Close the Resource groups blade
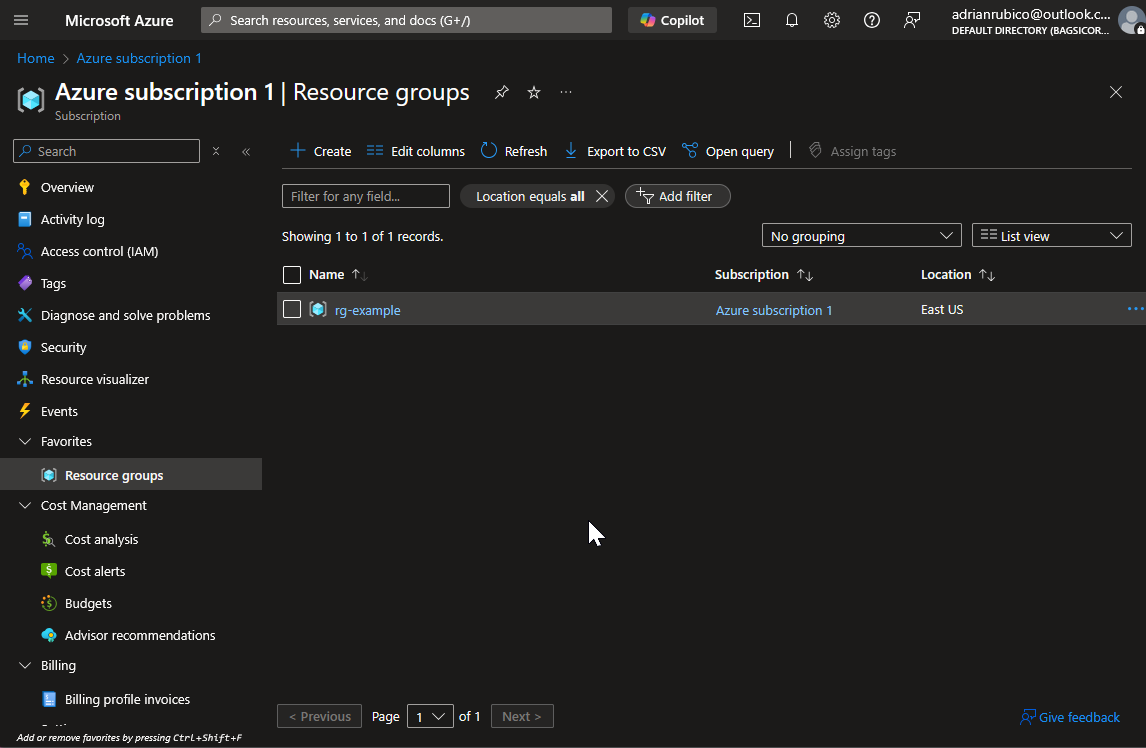The image size is (1146, 748). pyautogui.click(x=1115, y=92)
